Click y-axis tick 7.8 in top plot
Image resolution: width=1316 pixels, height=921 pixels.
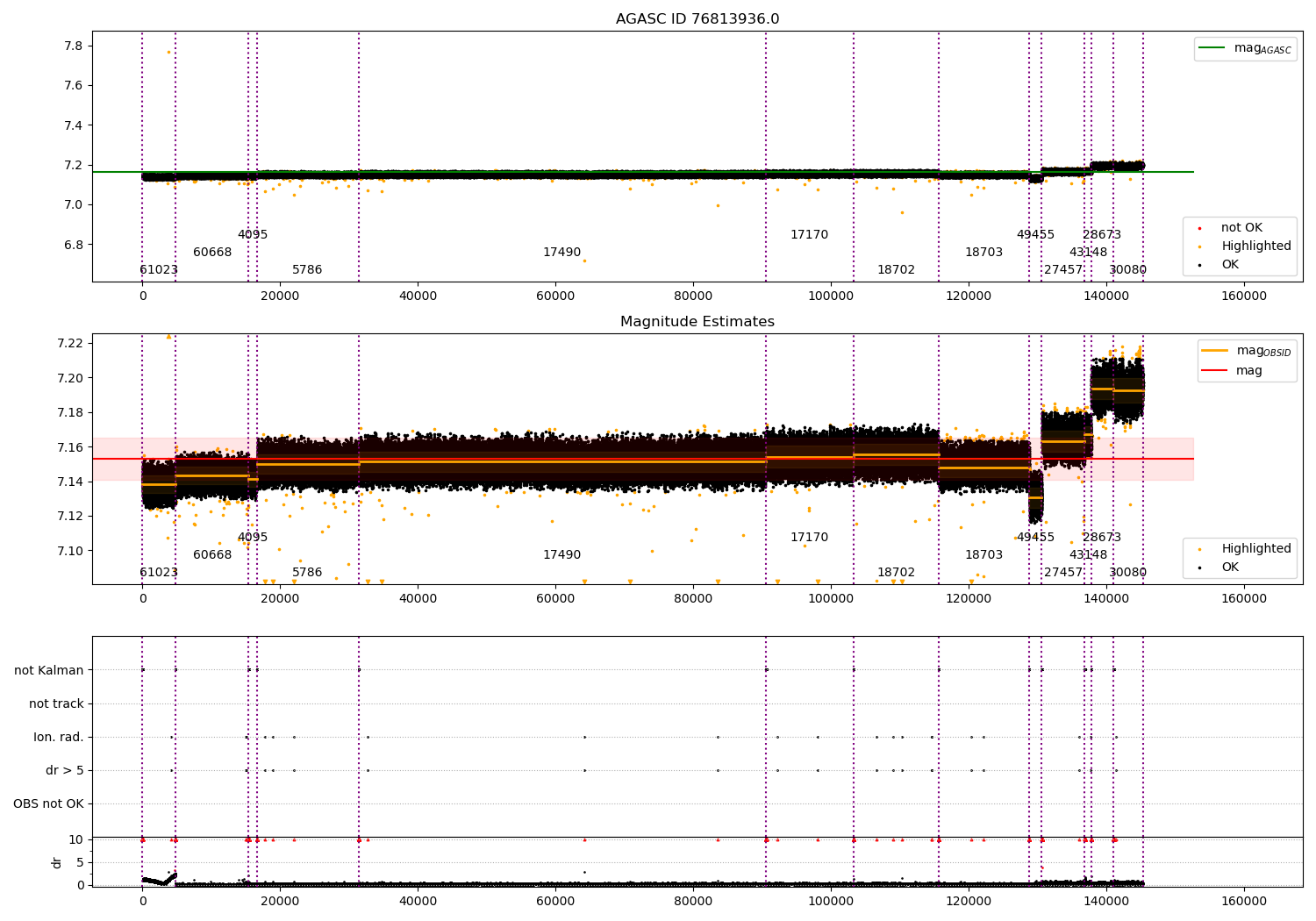75,46
